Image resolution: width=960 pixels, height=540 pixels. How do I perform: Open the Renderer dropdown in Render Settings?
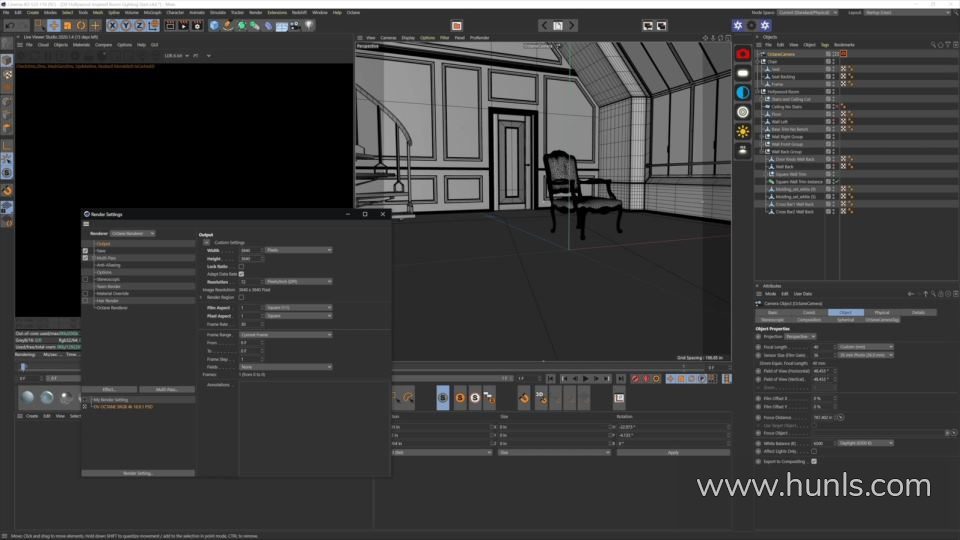[134, 233]
